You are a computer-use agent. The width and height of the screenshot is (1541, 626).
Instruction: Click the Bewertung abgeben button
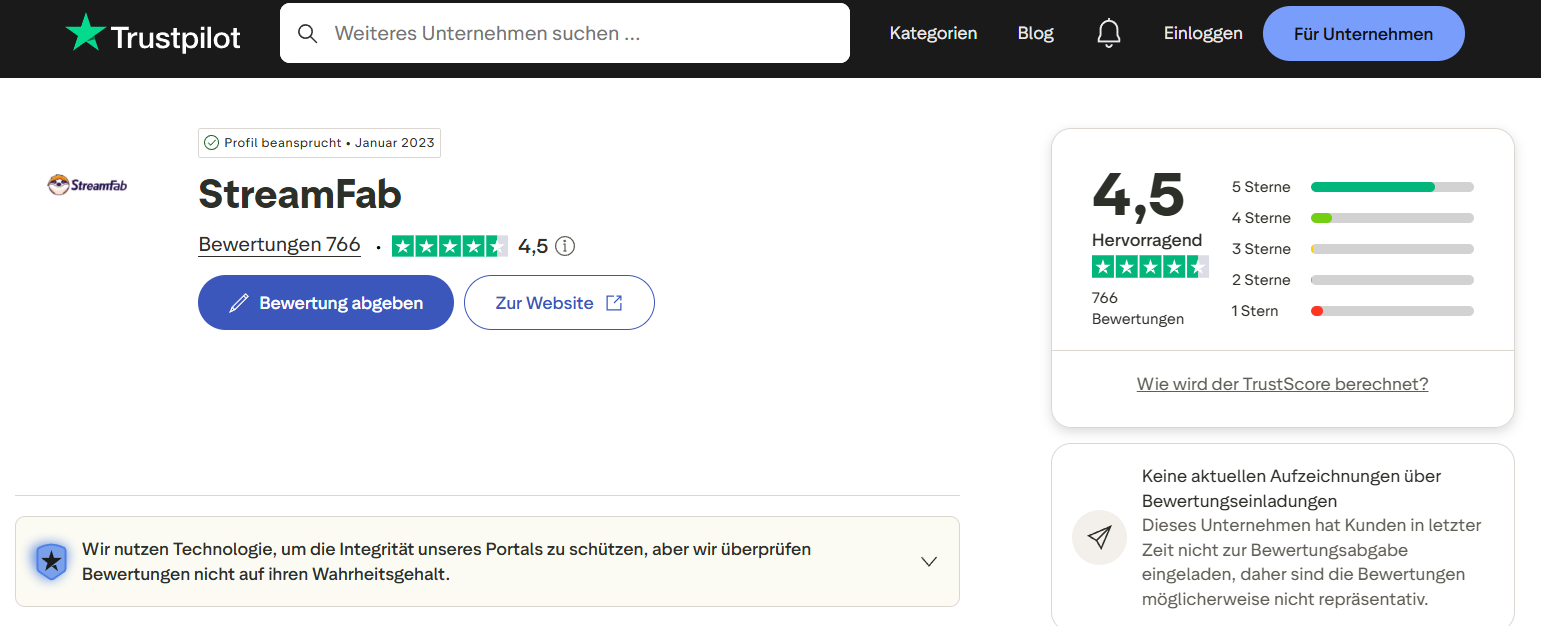pos(326,302)
